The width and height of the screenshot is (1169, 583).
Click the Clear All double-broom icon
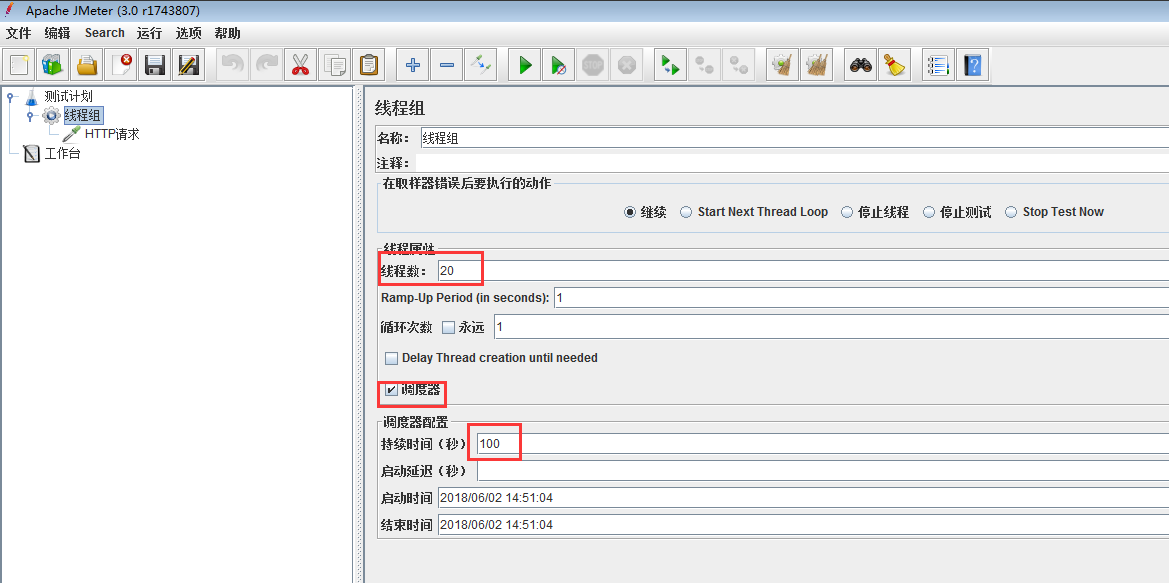coord(816,65)
